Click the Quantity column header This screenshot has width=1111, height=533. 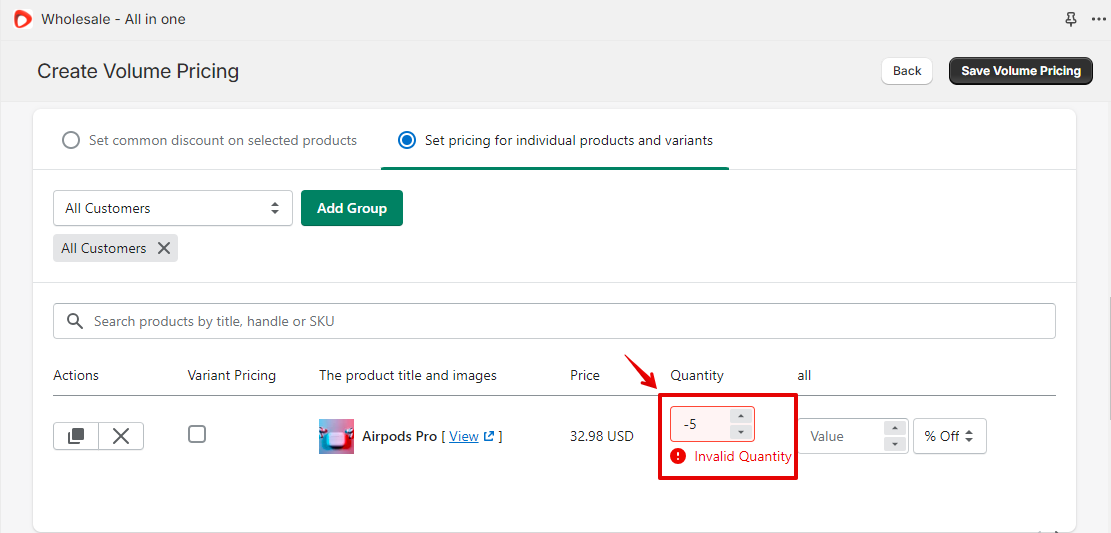point(697,376)
